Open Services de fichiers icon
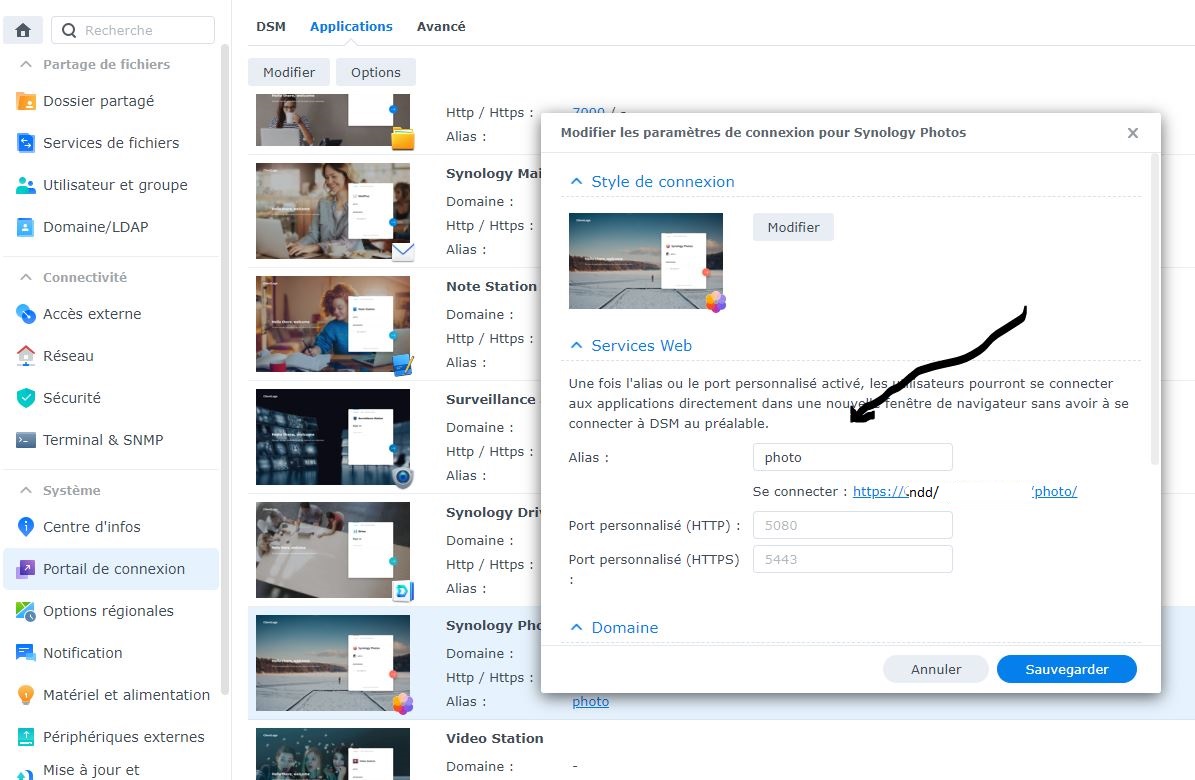This screenshot has width=1195, height=780. tap(26, 143)
